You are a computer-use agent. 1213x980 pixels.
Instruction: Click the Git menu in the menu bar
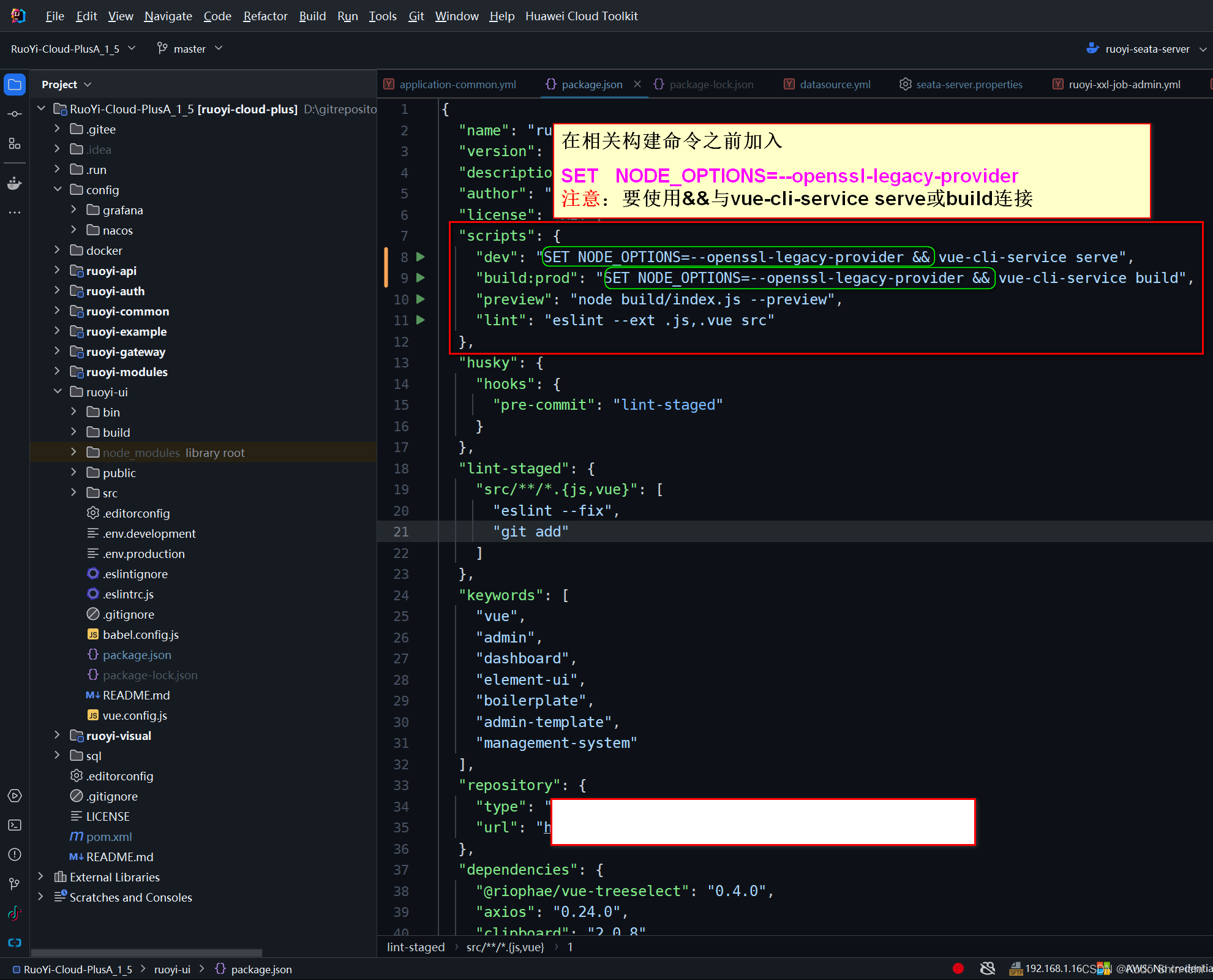[x=417, y=15]
